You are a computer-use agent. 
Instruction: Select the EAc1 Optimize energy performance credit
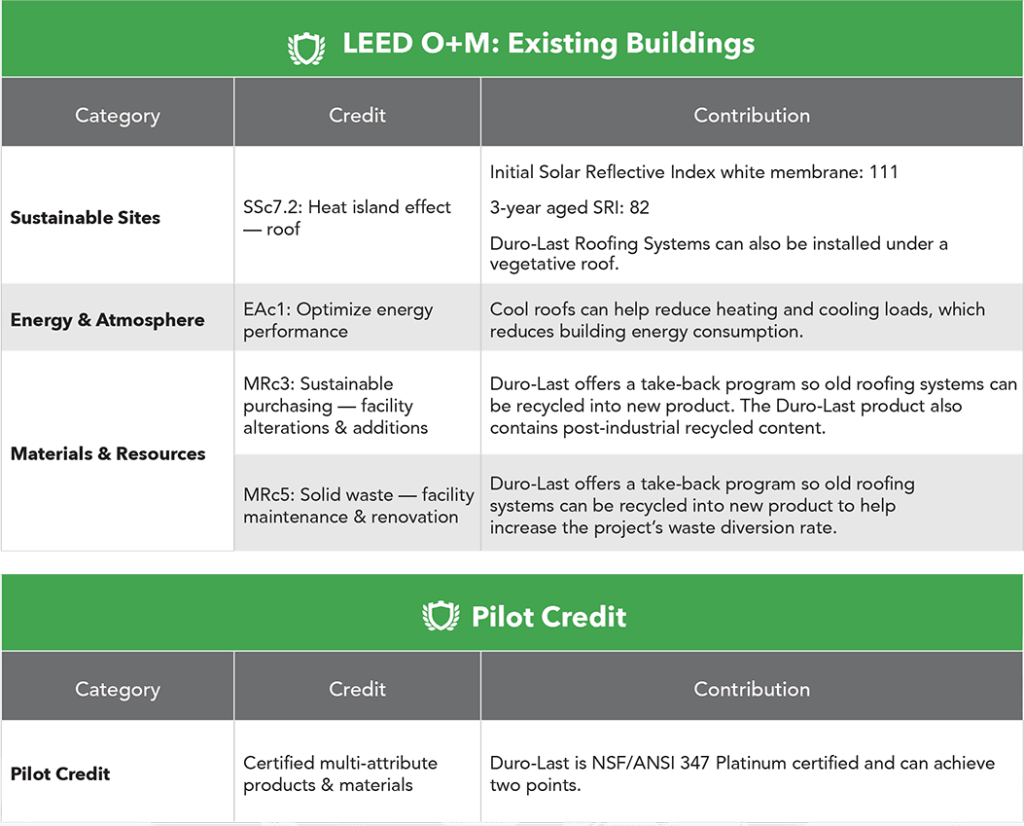(x=337, y=320)
